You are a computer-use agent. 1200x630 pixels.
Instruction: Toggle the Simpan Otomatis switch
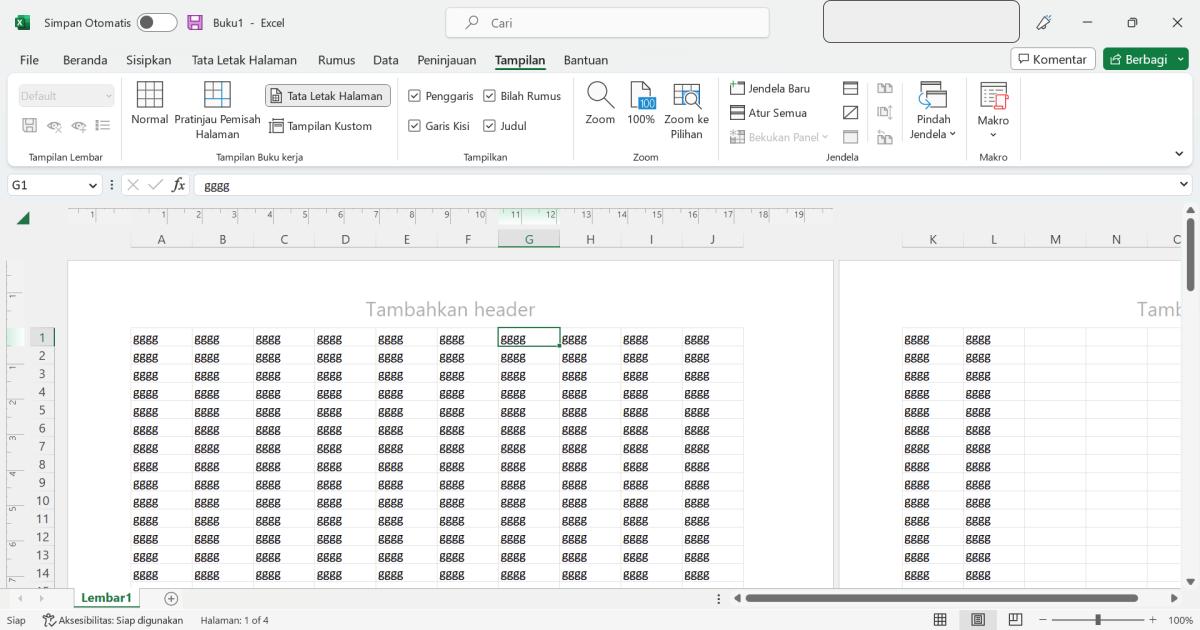click(x=156, y=22)
